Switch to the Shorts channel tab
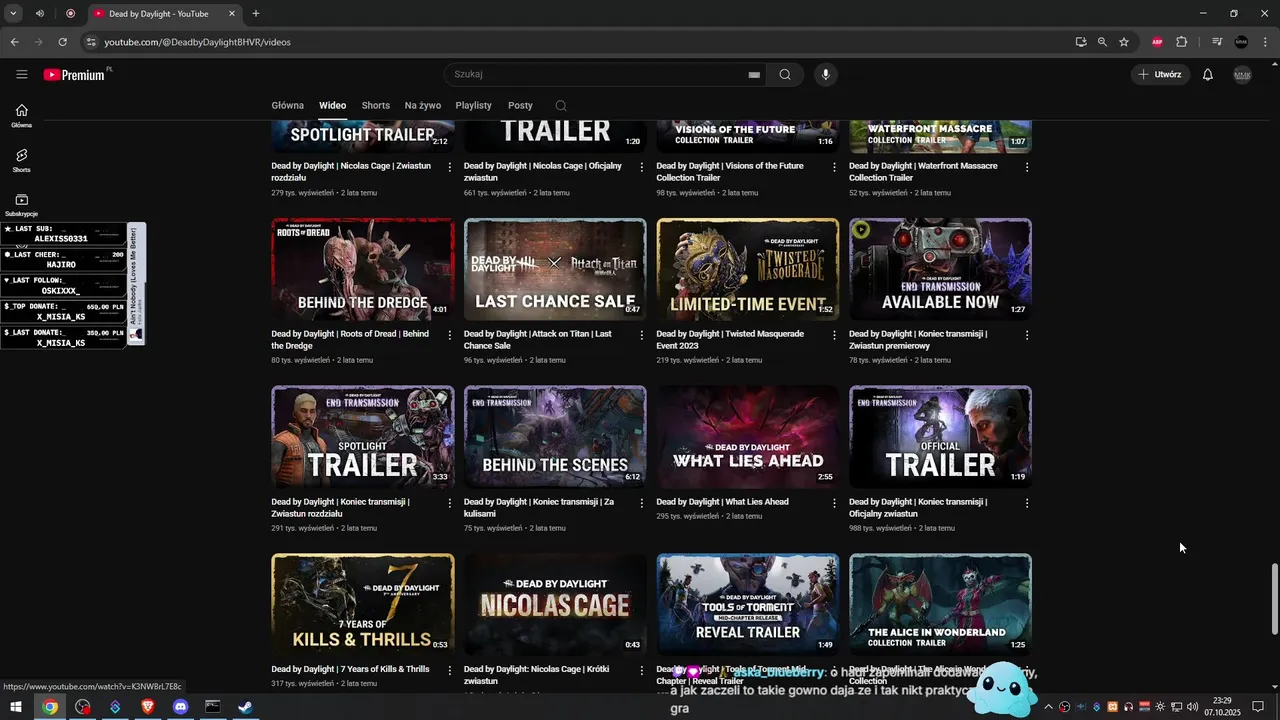 (376, 105)
